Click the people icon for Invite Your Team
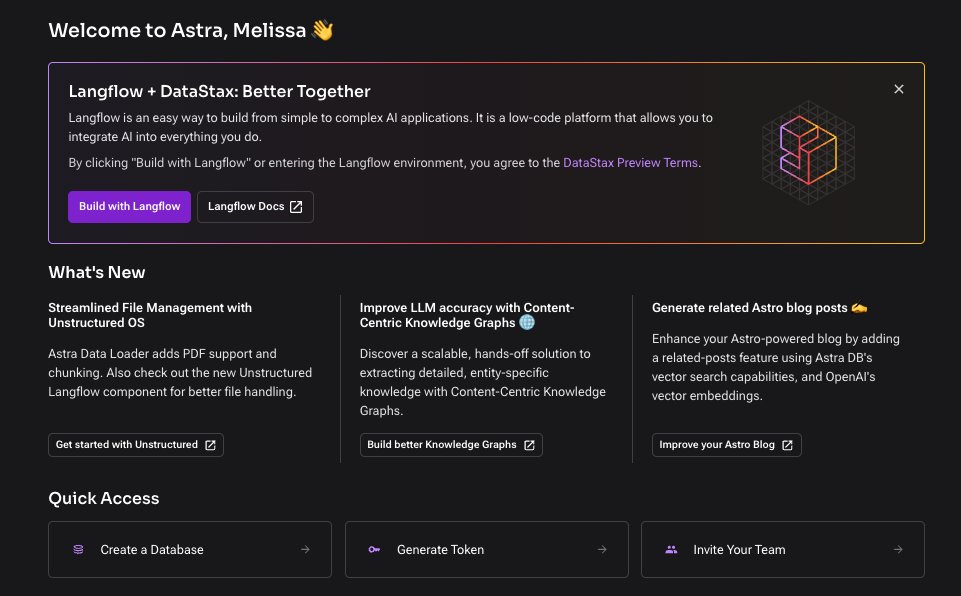Viewport: 961px width, 596px height. pos(671,549)
